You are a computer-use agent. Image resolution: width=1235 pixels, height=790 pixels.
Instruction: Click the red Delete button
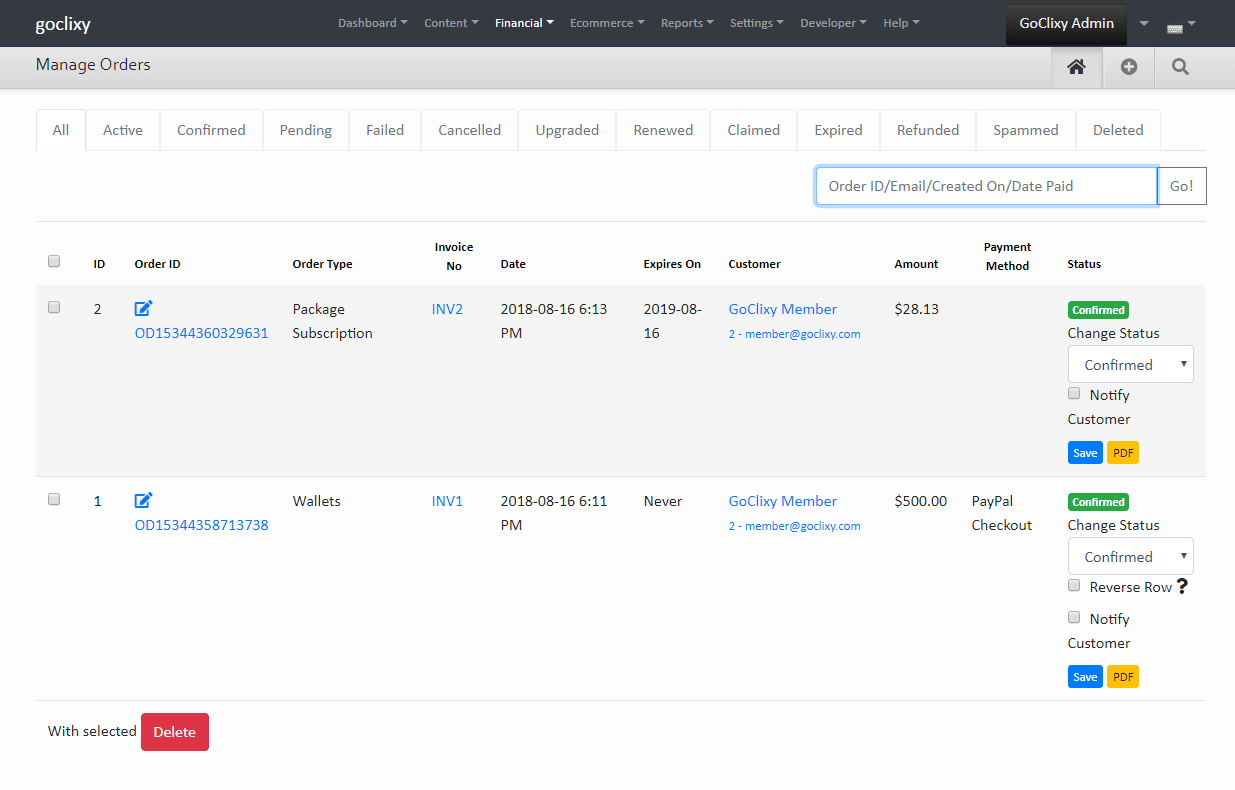175,732
